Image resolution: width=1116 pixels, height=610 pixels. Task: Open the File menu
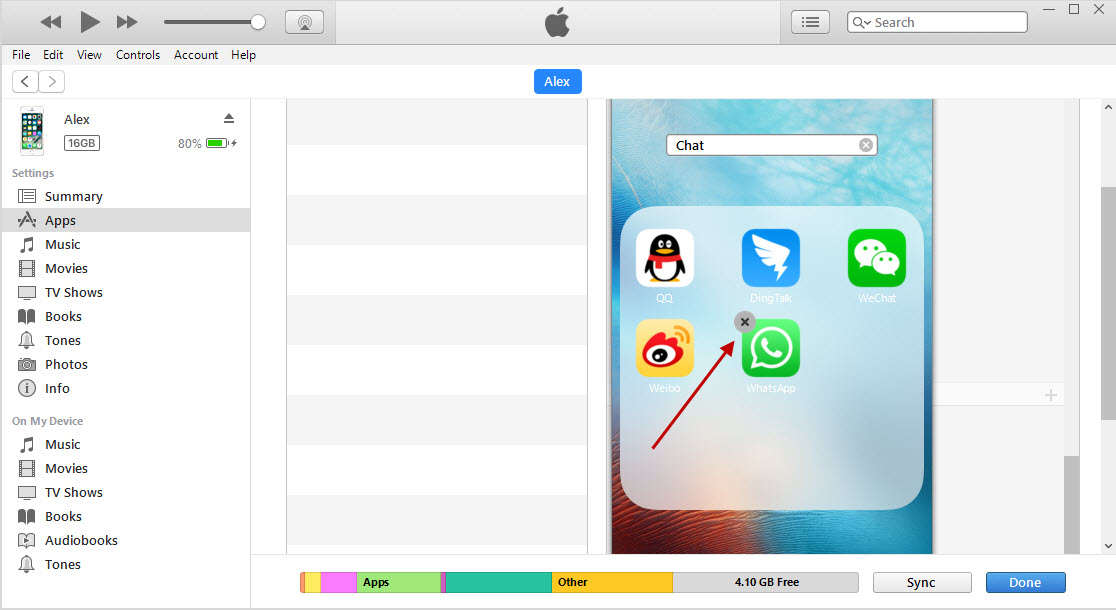click(x=21, y=55)
